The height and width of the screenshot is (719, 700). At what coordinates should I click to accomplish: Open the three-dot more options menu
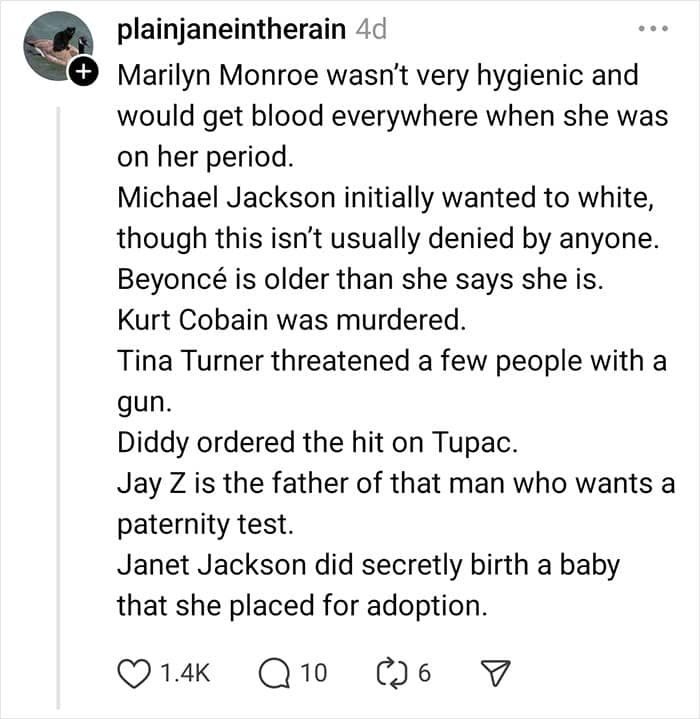[651, 29]
